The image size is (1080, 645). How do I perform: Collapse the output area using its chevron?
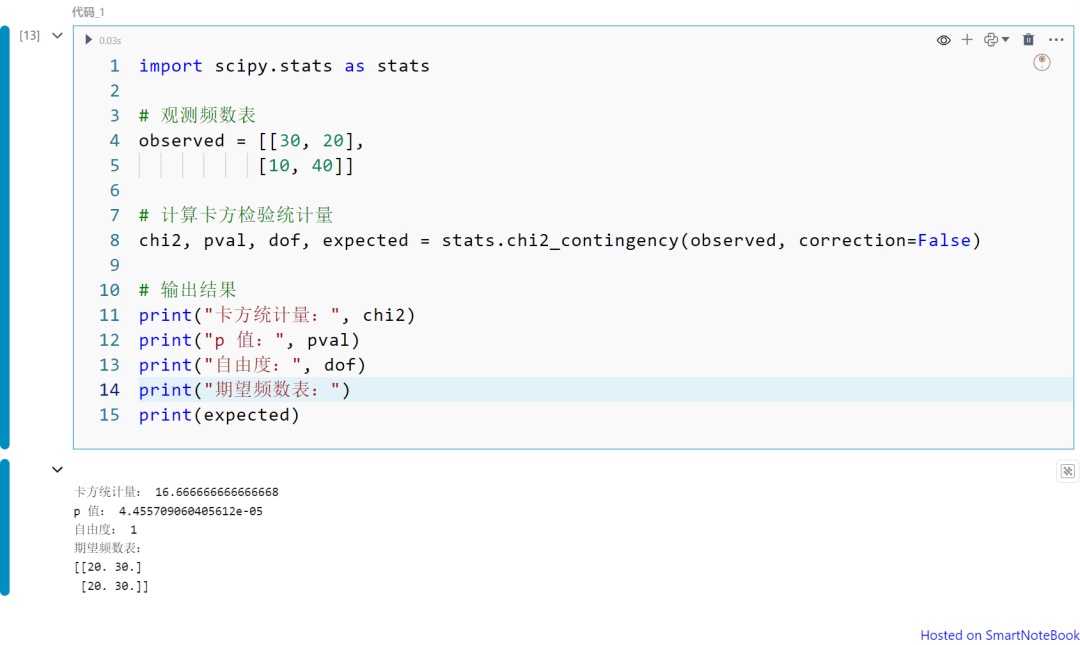coord(57,469)
